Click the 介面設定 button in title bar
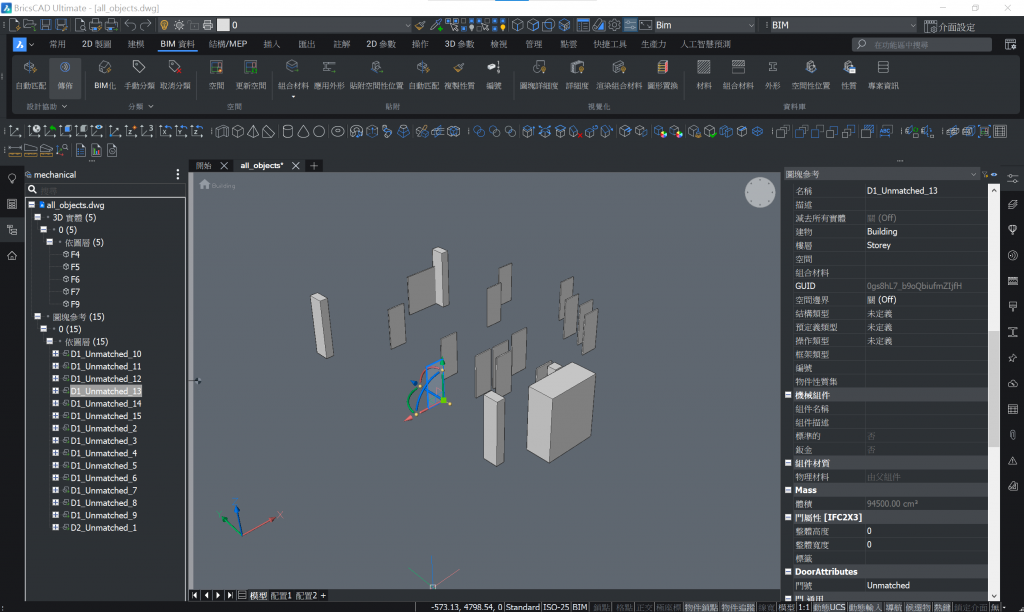 (x=950, y=26)
